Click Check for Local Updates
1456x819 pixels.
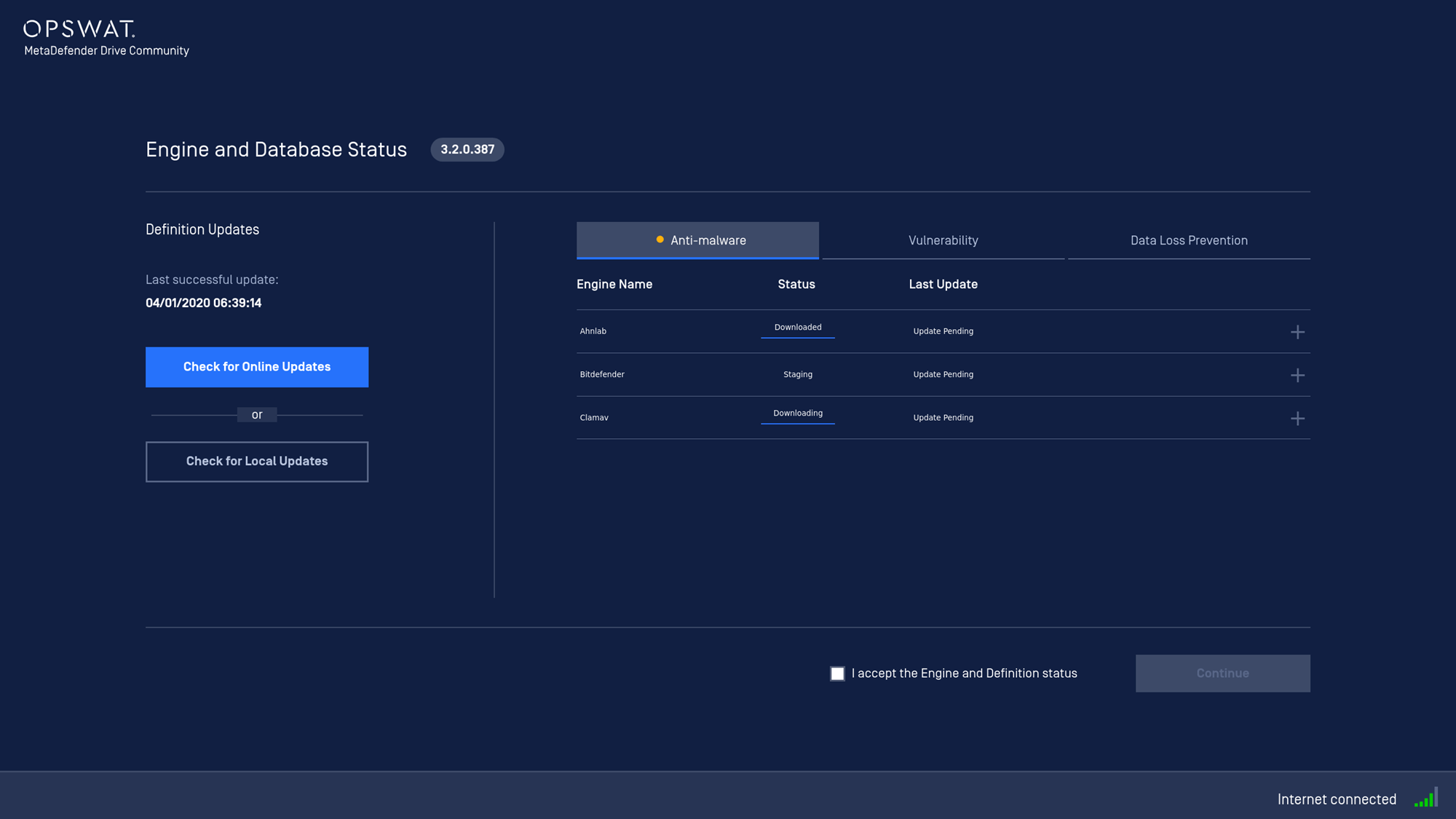[x=256, y=461]
